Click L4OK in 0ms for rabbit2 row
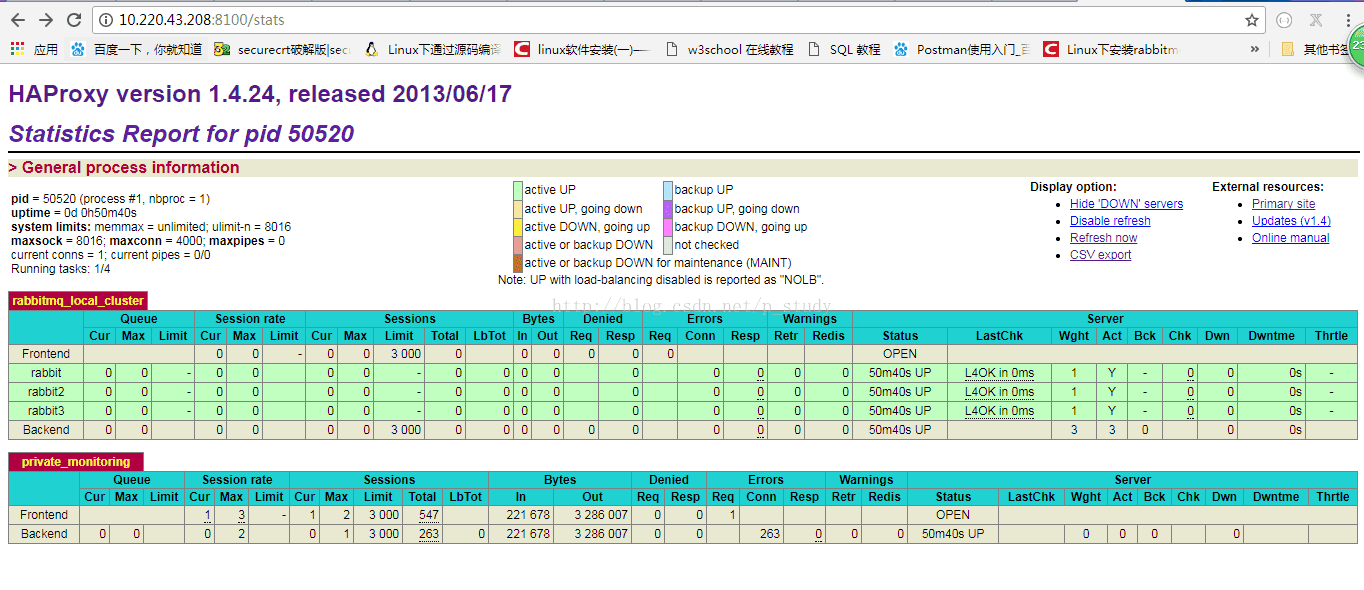Image resolution: width=1364 pixels, height=590 pixels. 999,392
